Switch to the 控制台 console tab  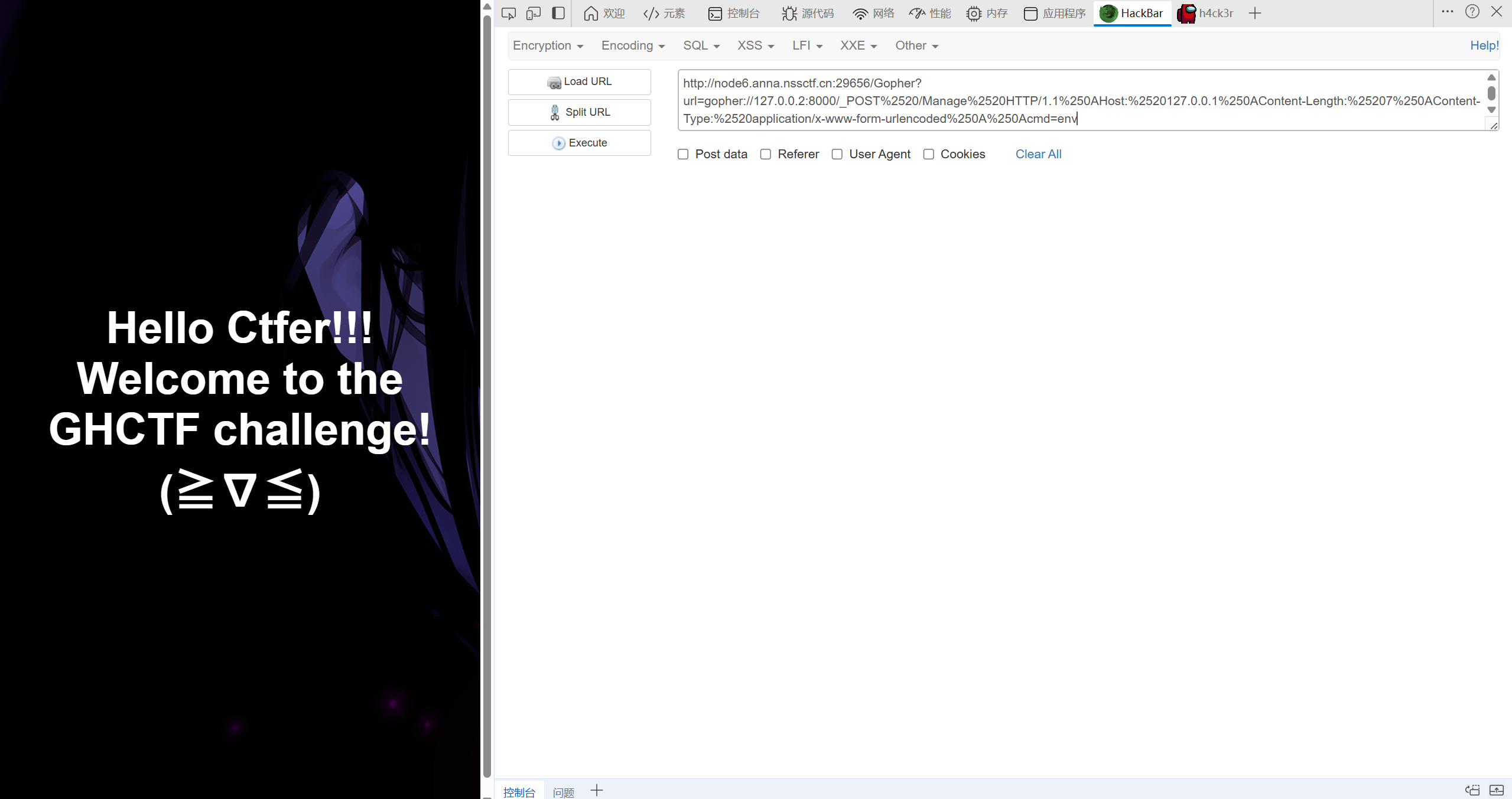(x=734, y=13)
